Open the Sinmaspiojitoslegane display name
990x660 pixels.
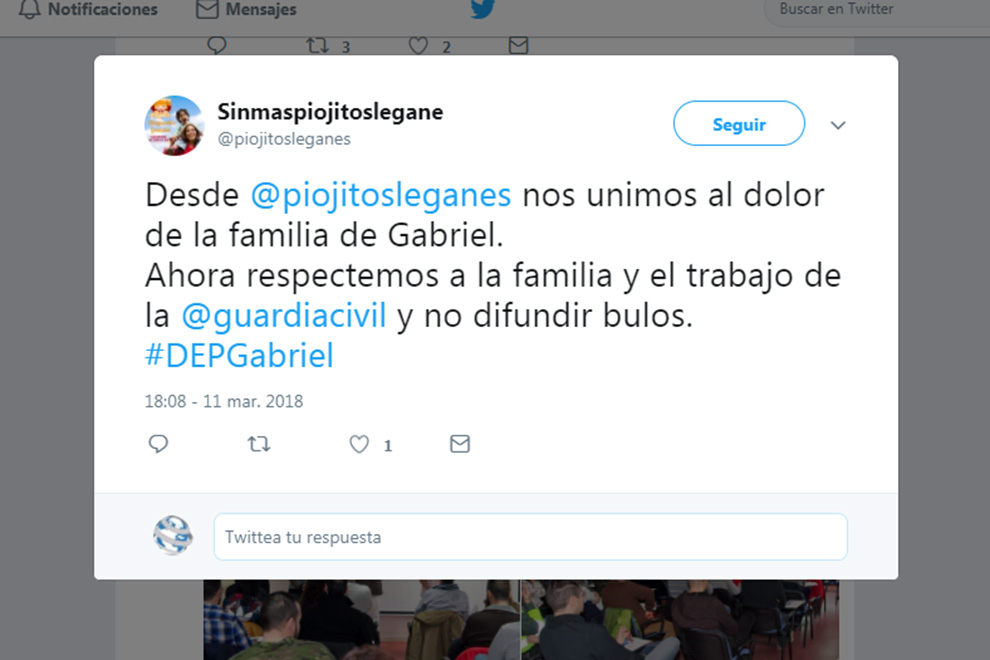[330, 112]
